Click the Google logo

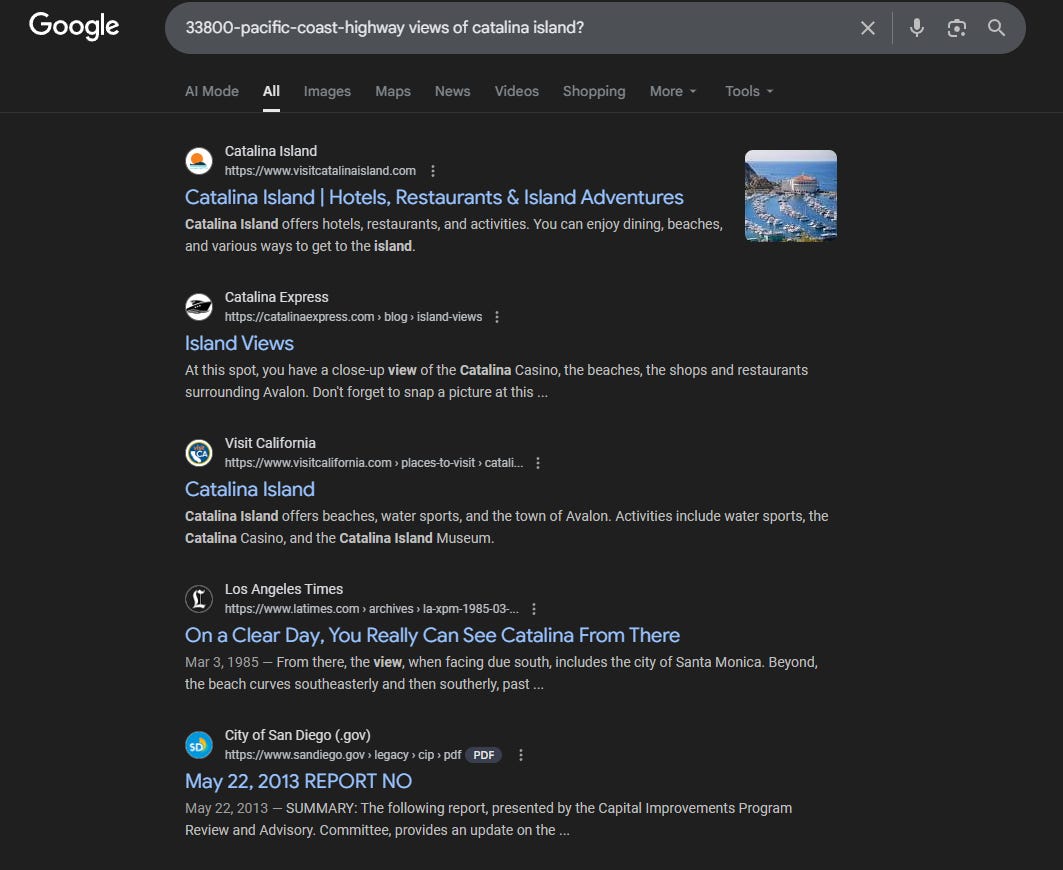click(x=74, y=26)
